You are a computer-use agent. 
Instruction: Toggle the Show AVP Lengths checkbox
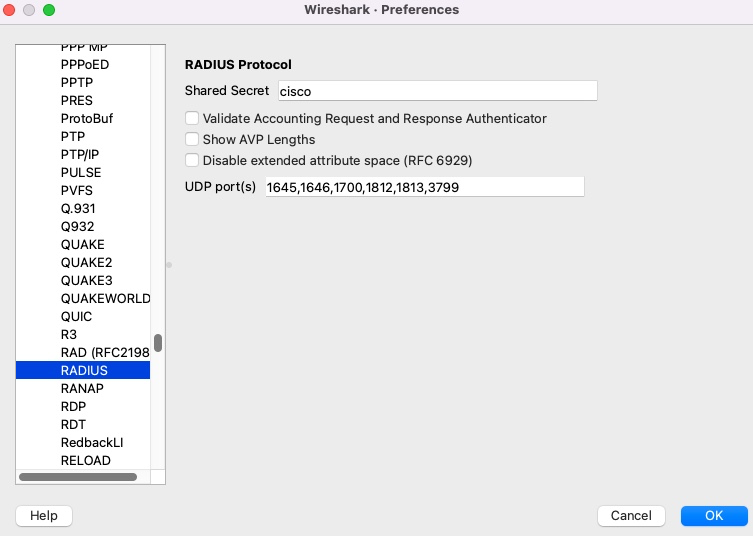pos(192,139)
